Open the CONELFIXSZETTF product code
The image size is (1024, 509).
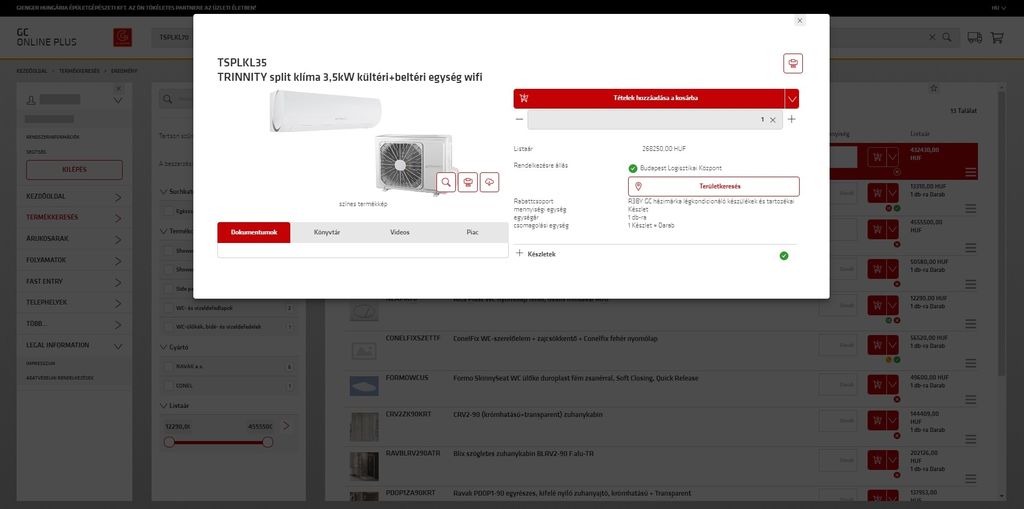click(413, 338)
